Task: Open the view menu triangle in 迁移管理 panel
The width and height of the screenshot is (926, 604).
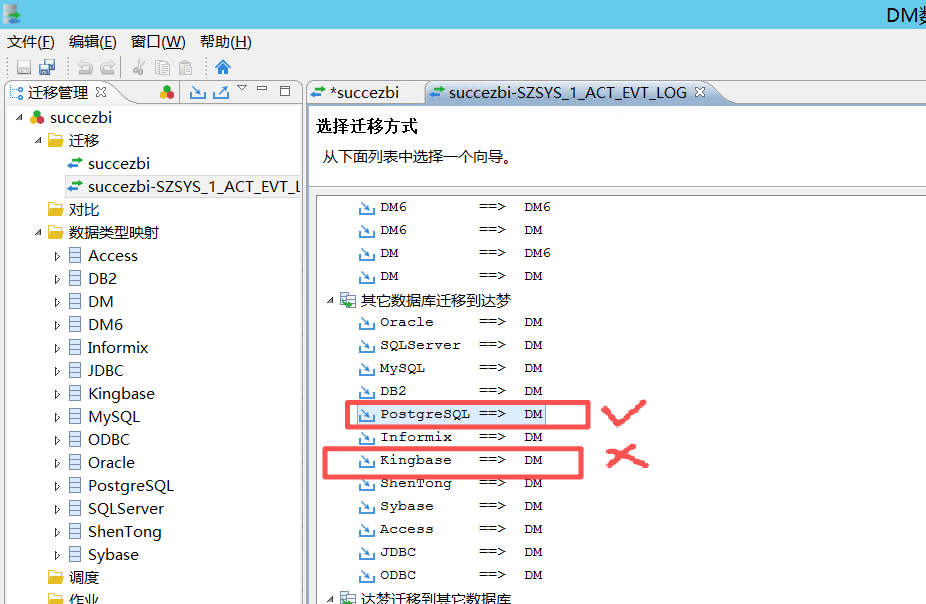Action: (x=242, y=88)
